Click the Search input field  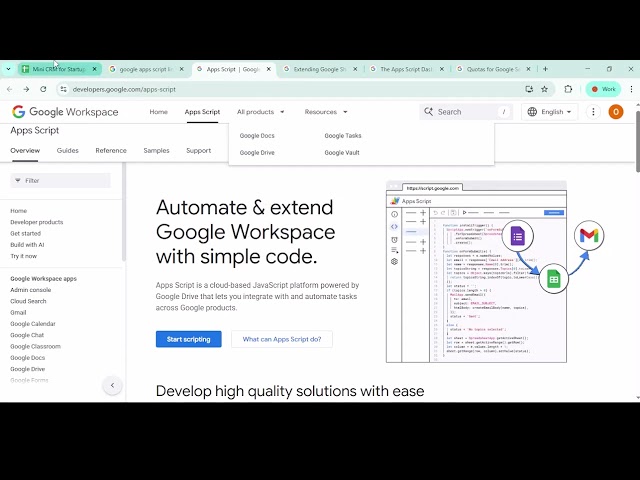click(466, 112)
